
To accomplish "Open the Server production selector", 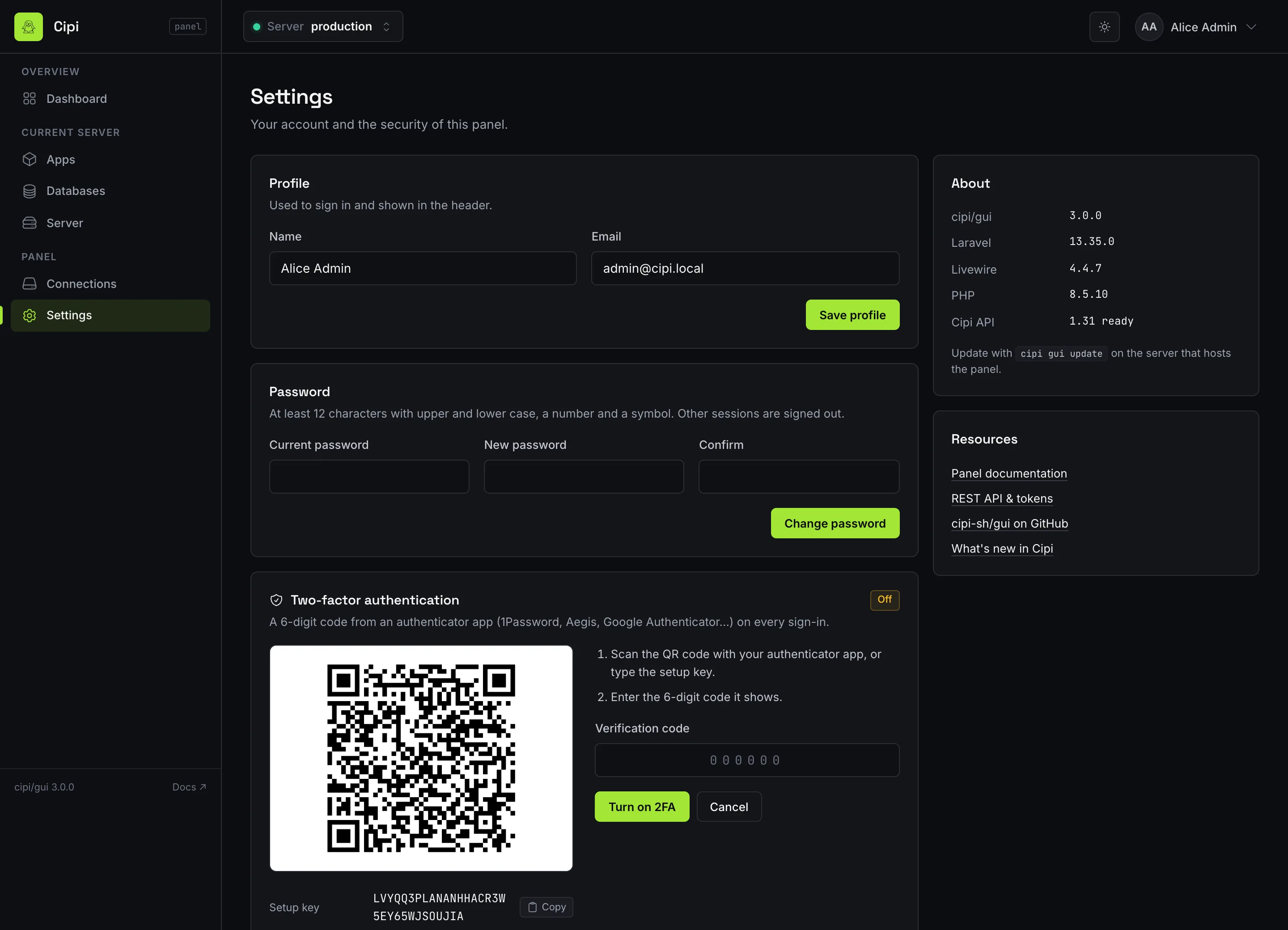I will [x=323, y=27].
